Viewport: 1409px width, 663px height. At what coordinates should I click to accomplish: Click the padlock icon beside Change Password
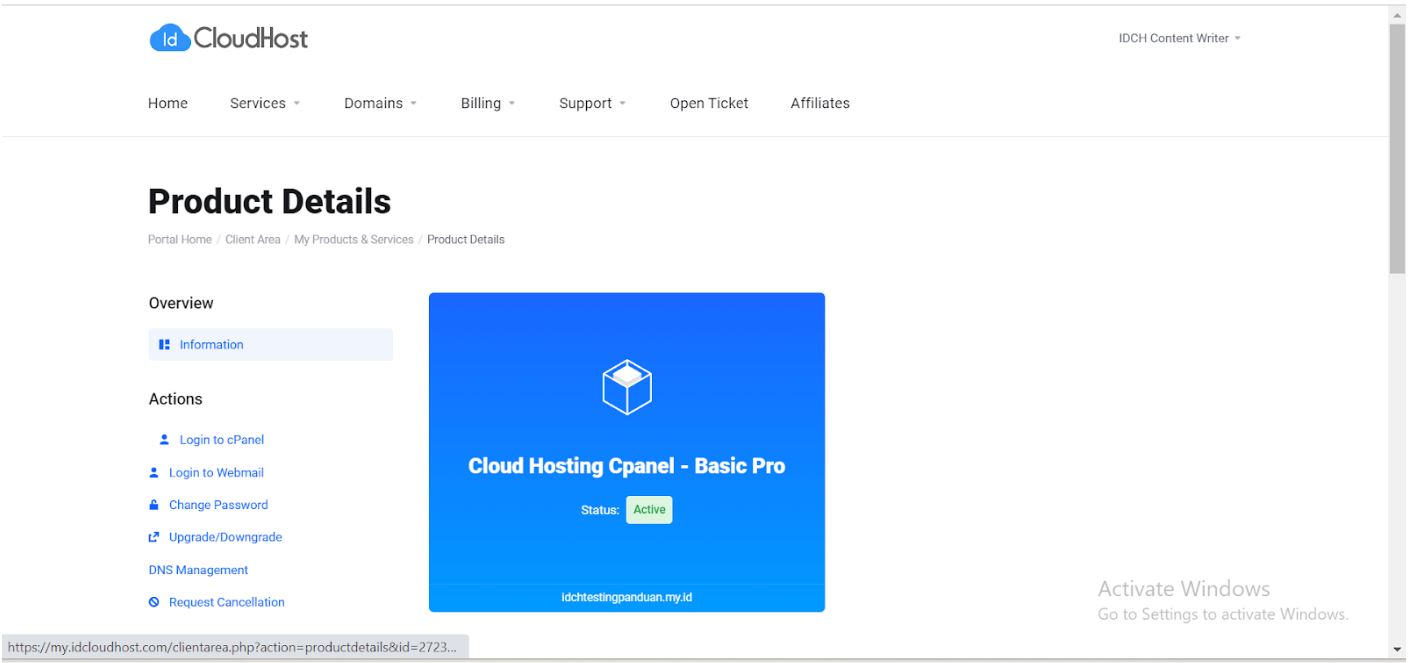(x=153, y=504)
